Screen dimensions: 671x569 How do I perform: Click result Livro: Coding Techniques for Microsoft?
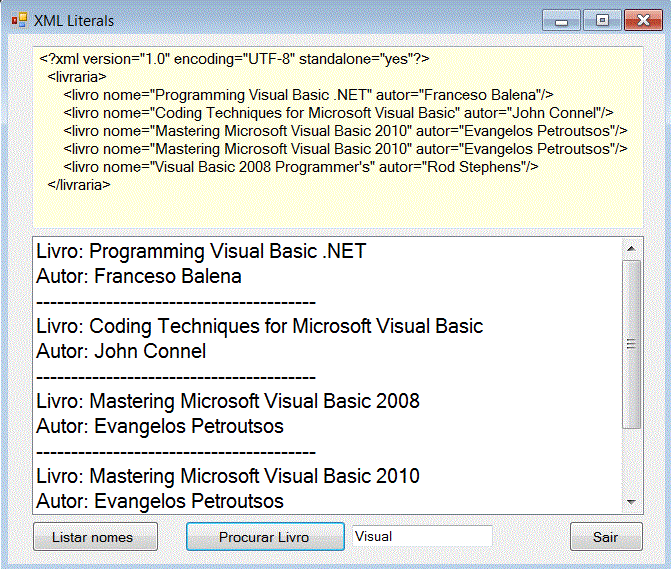click(x=259, y=326)
